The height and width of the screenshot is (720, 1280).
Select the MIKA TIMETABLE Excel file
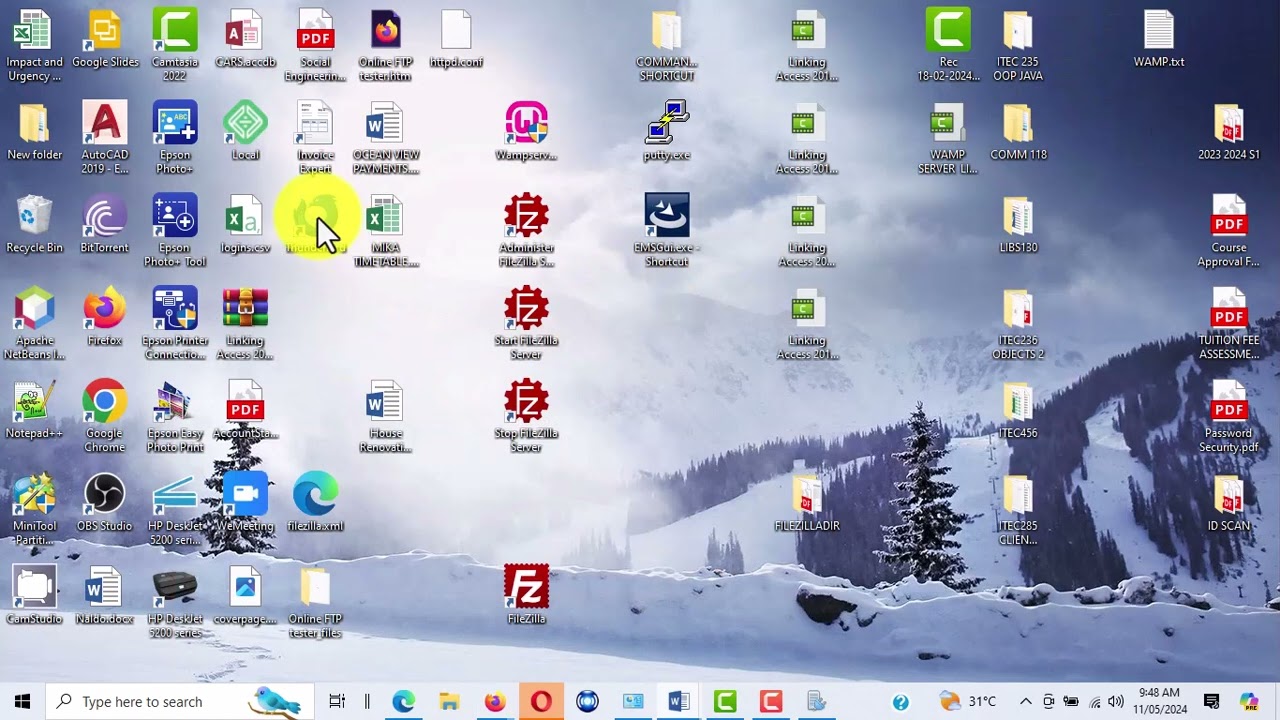coord(385,232)
